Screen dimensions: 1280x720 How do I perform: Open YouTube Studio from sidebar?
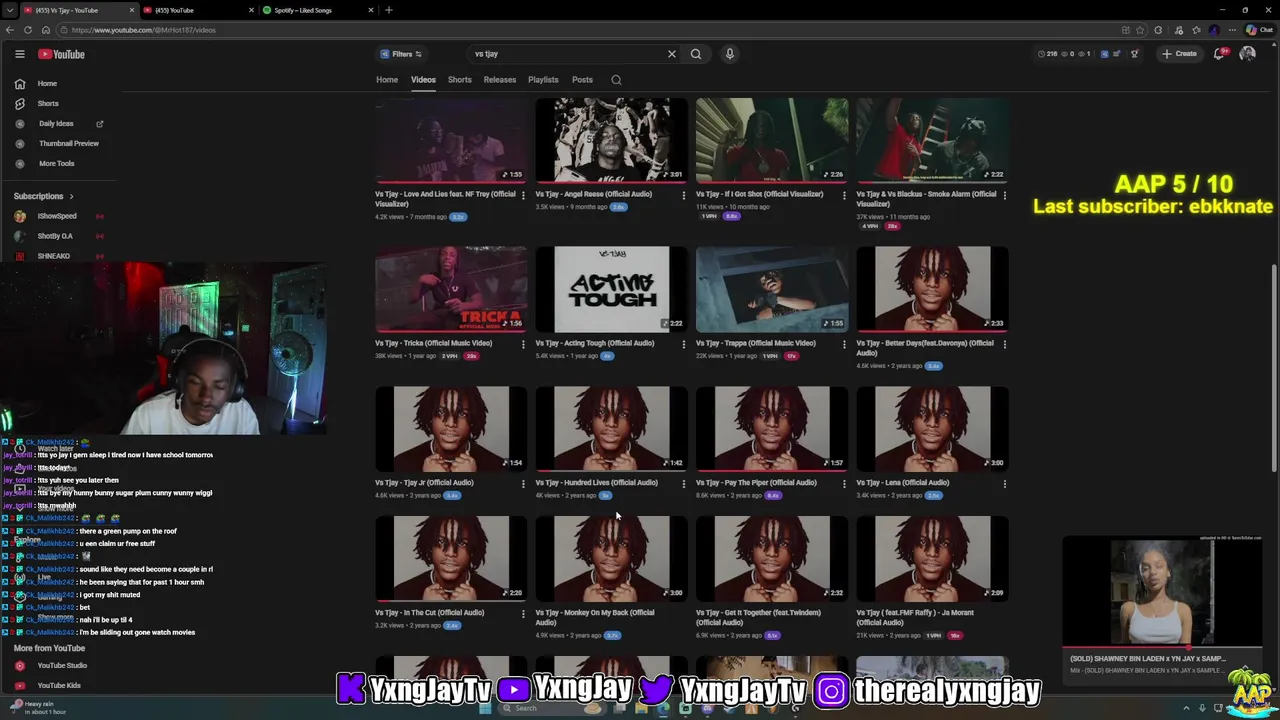(x=62, y=666)
